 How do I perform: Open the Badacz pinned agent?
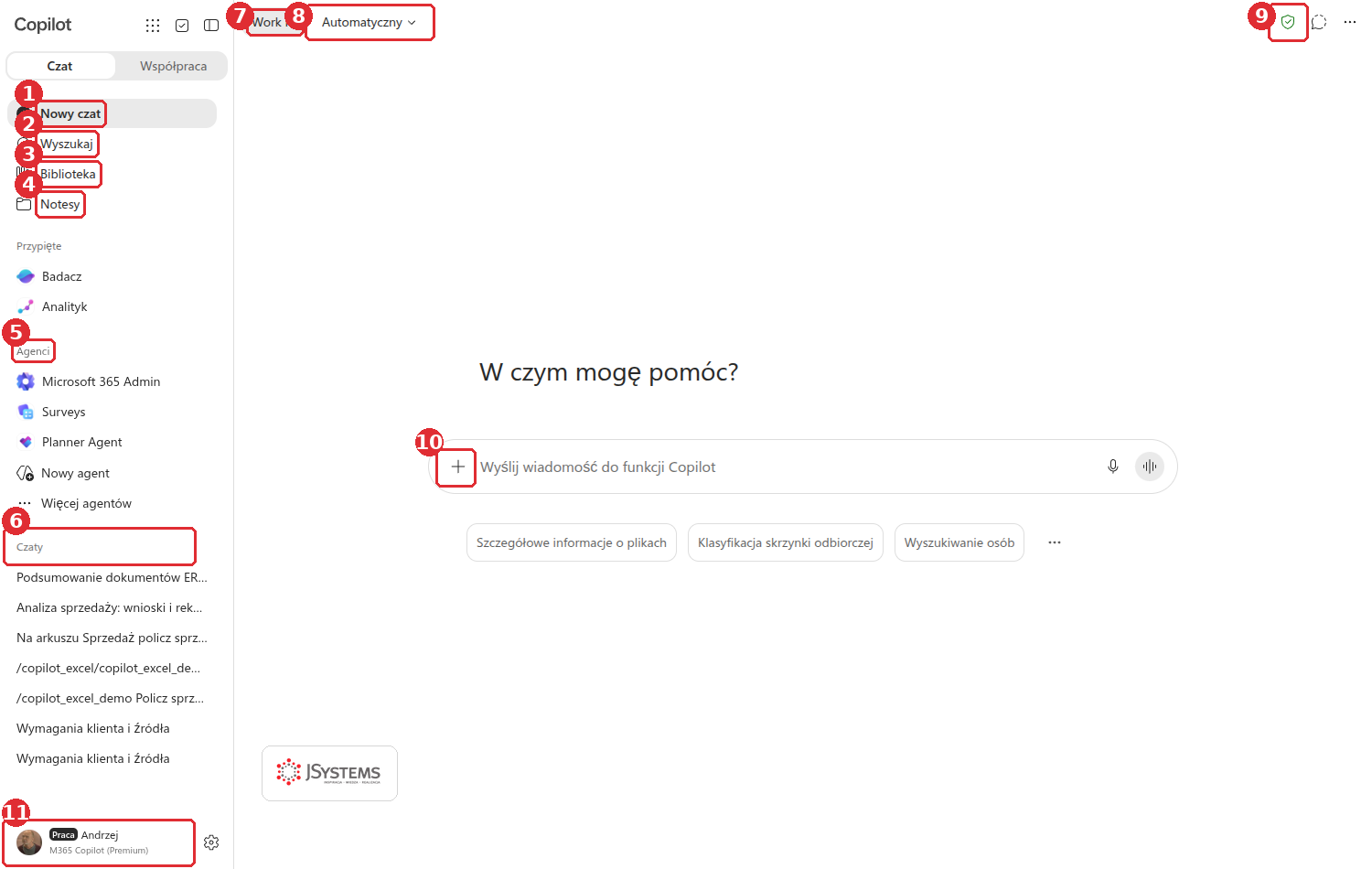(x=62, y=276)
